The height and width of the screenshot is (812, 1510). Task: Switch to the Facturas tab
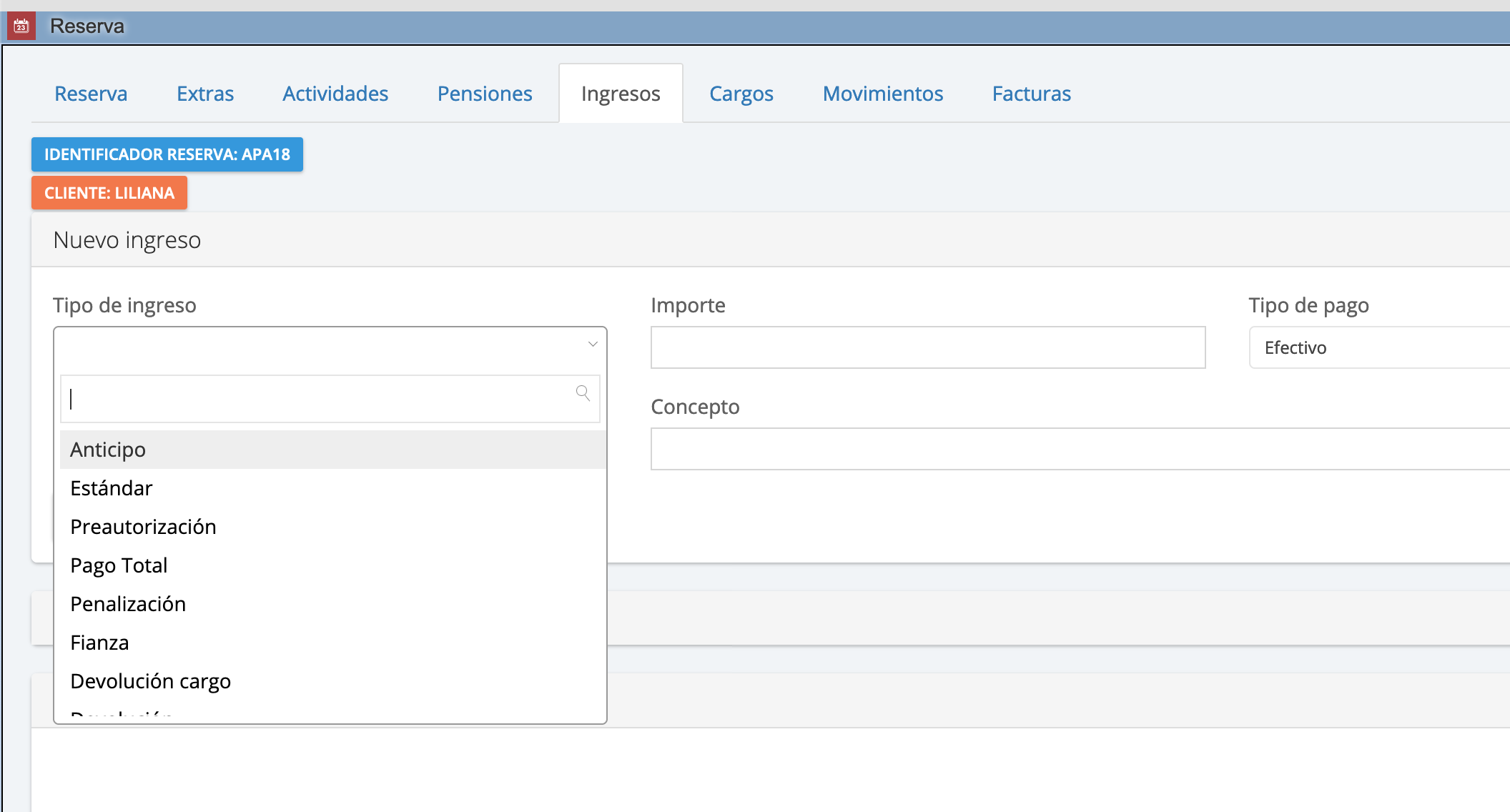pos(1031,94)
